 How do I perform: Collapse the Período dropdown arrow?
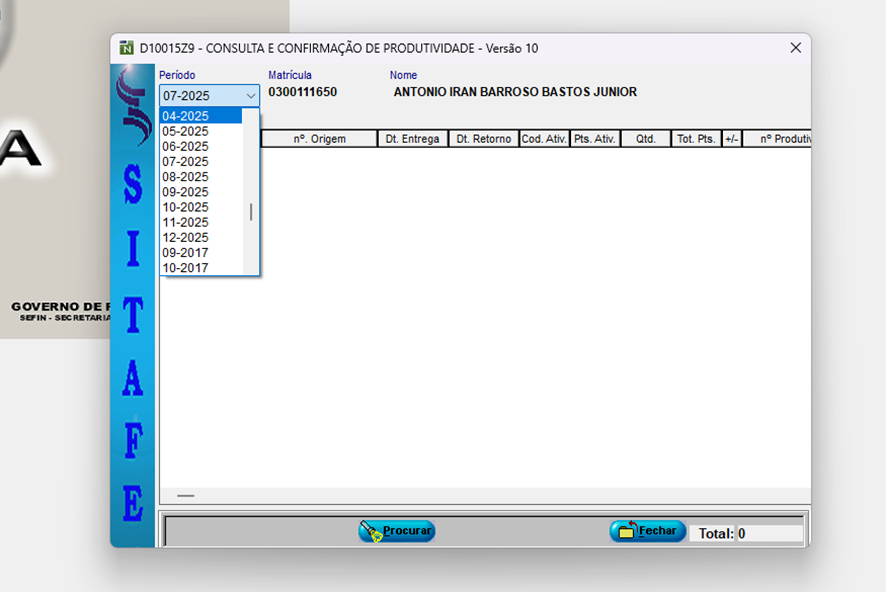250,97
